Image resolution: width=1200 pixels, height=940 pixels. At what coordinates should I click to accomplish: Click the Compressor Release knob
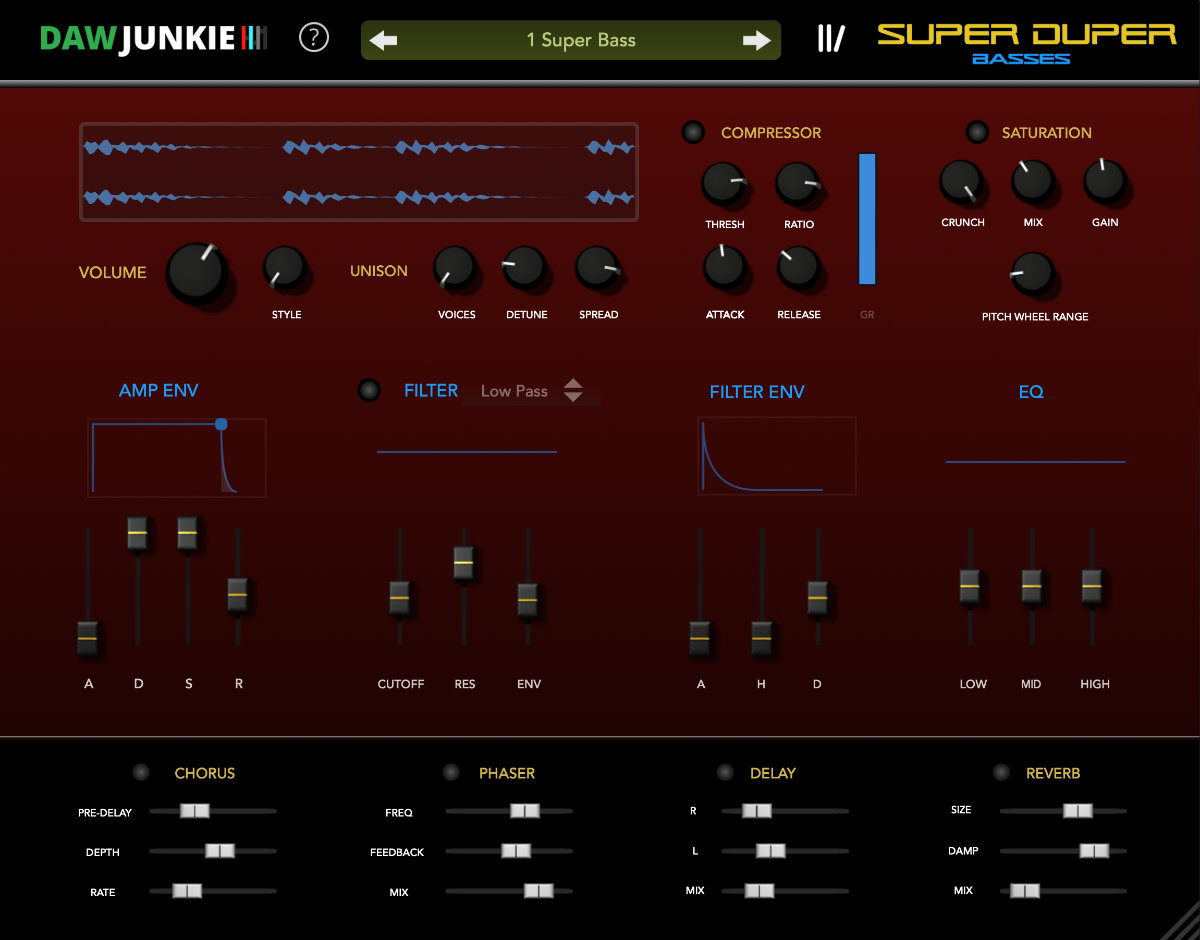799,267
